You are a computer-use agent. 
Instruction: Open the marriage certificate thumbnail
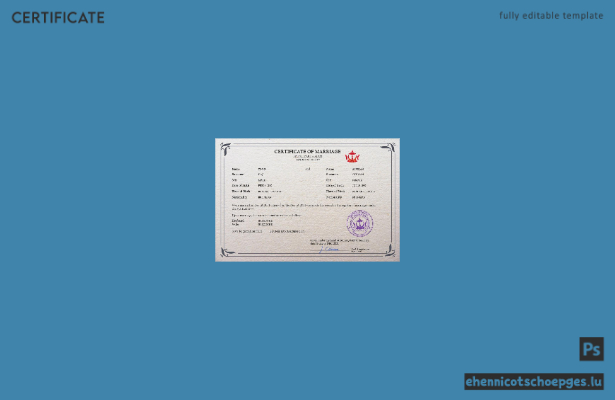[x=308, y=200]
